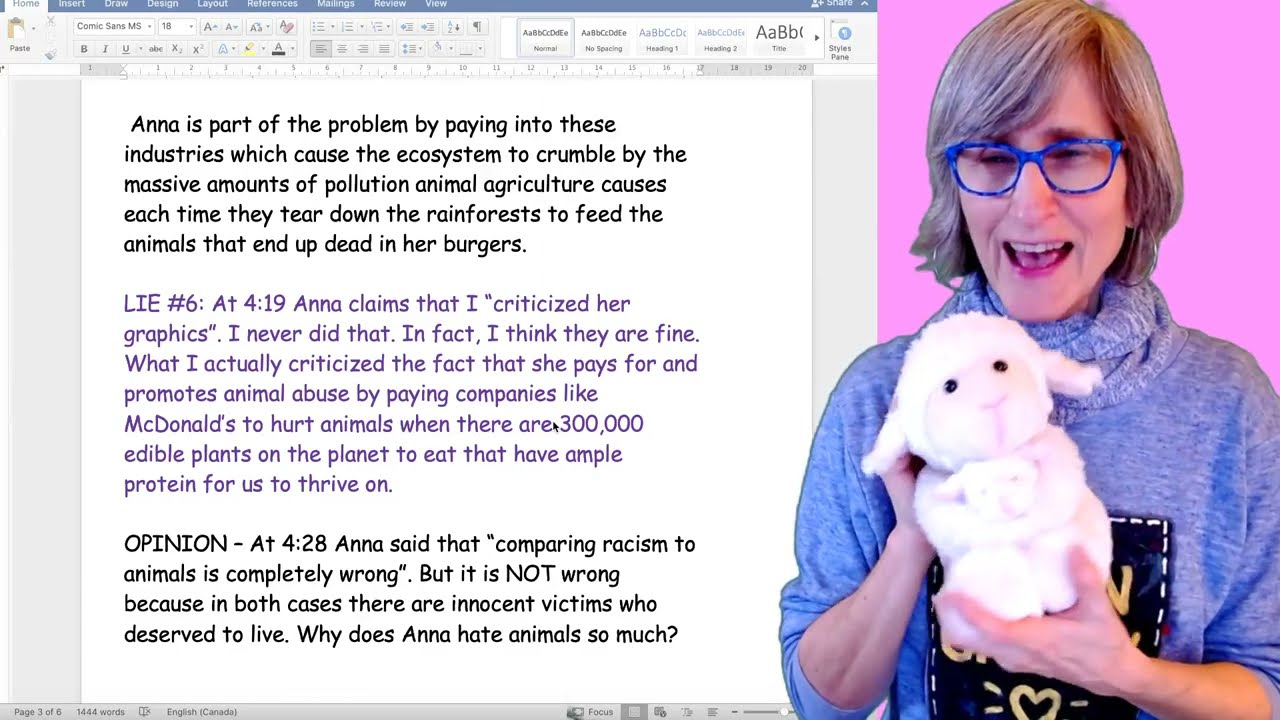Viewport: 1280px width, 720px height.
Task: Switch to the References tab
Action: (x=272, y=4)
